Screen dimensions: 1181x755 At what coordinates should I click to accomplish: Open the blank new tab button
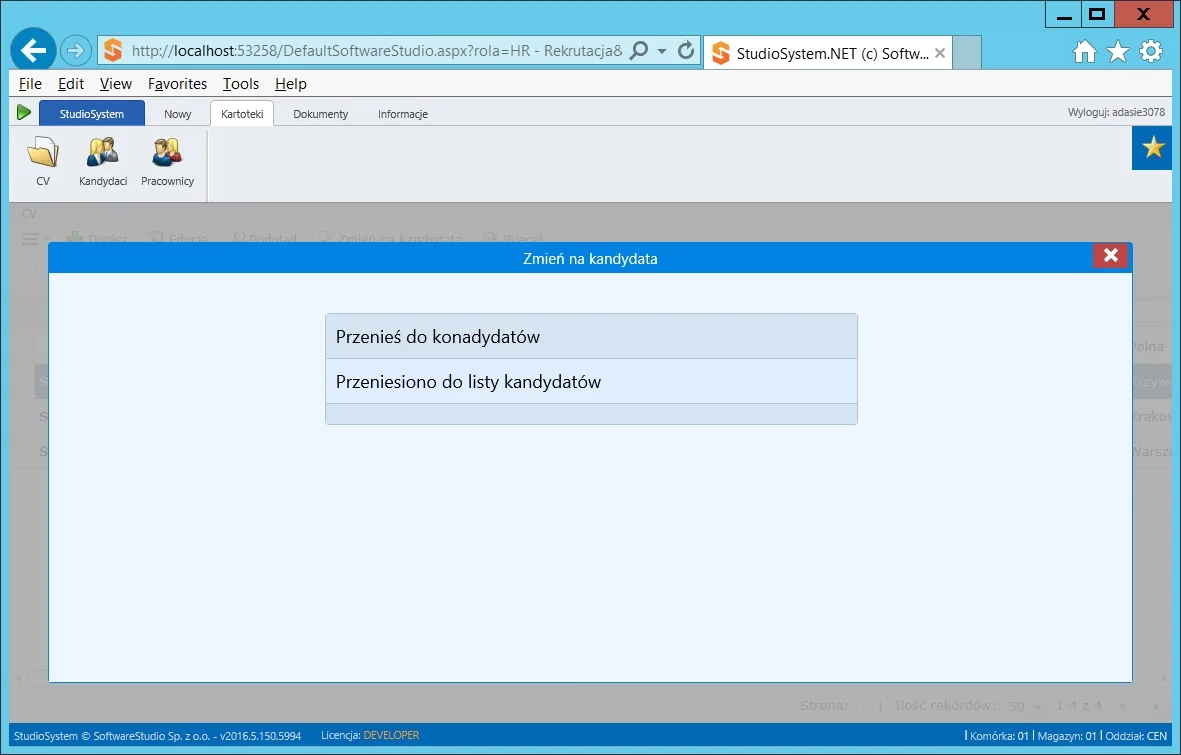[x=967, y=53]
